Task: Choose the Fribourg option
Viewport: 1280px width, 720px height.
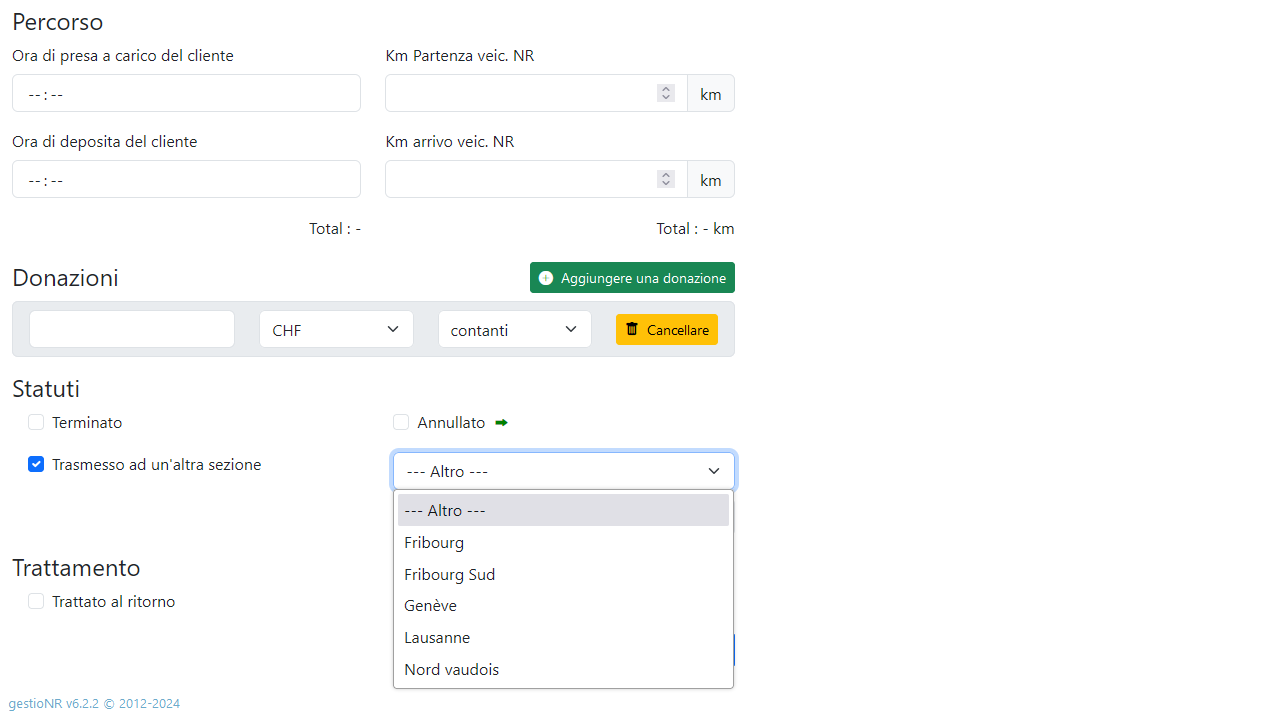Action: click(x=434, y=542)
